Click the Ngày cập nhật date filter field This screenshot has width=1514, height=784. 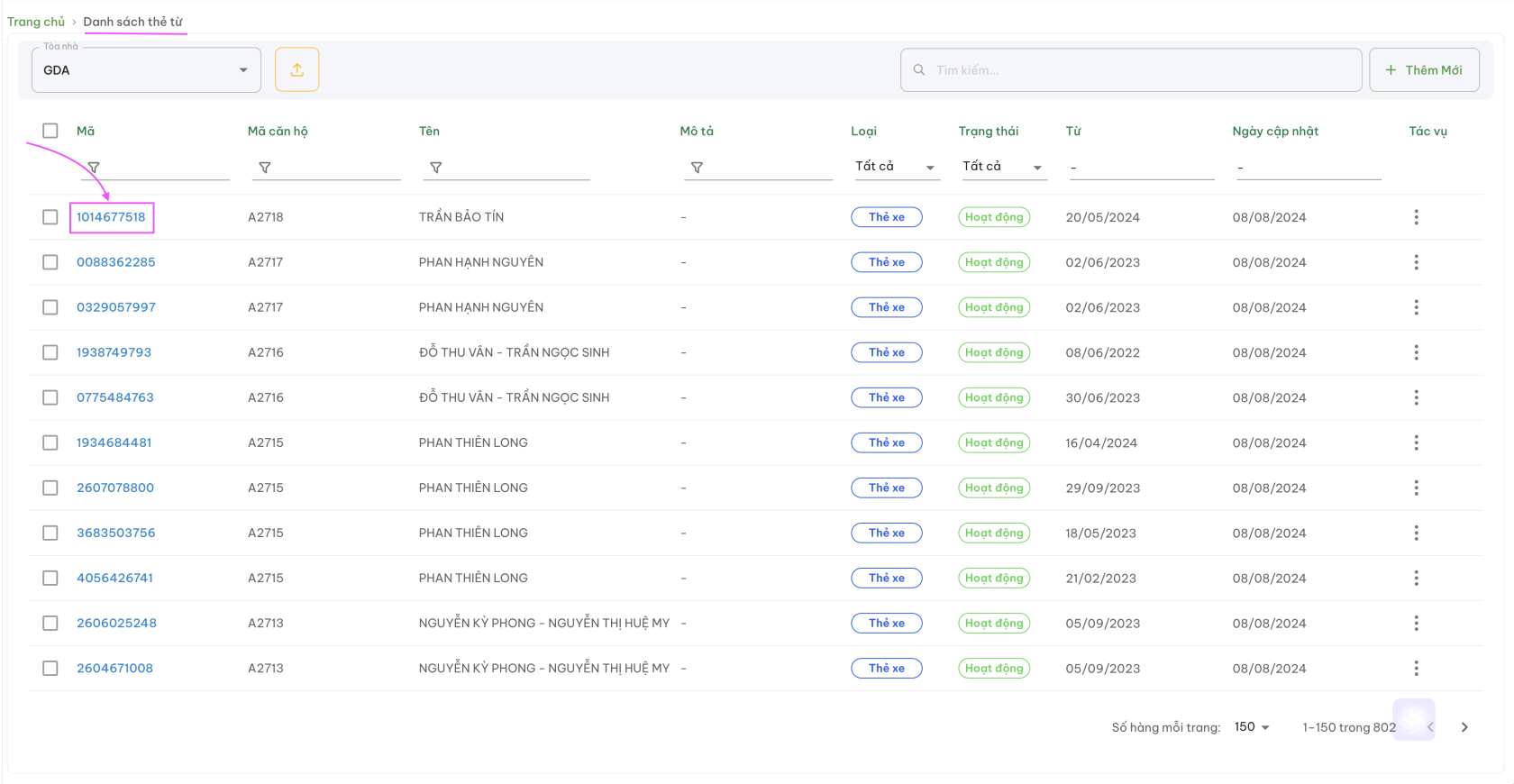pos(1309,168)
